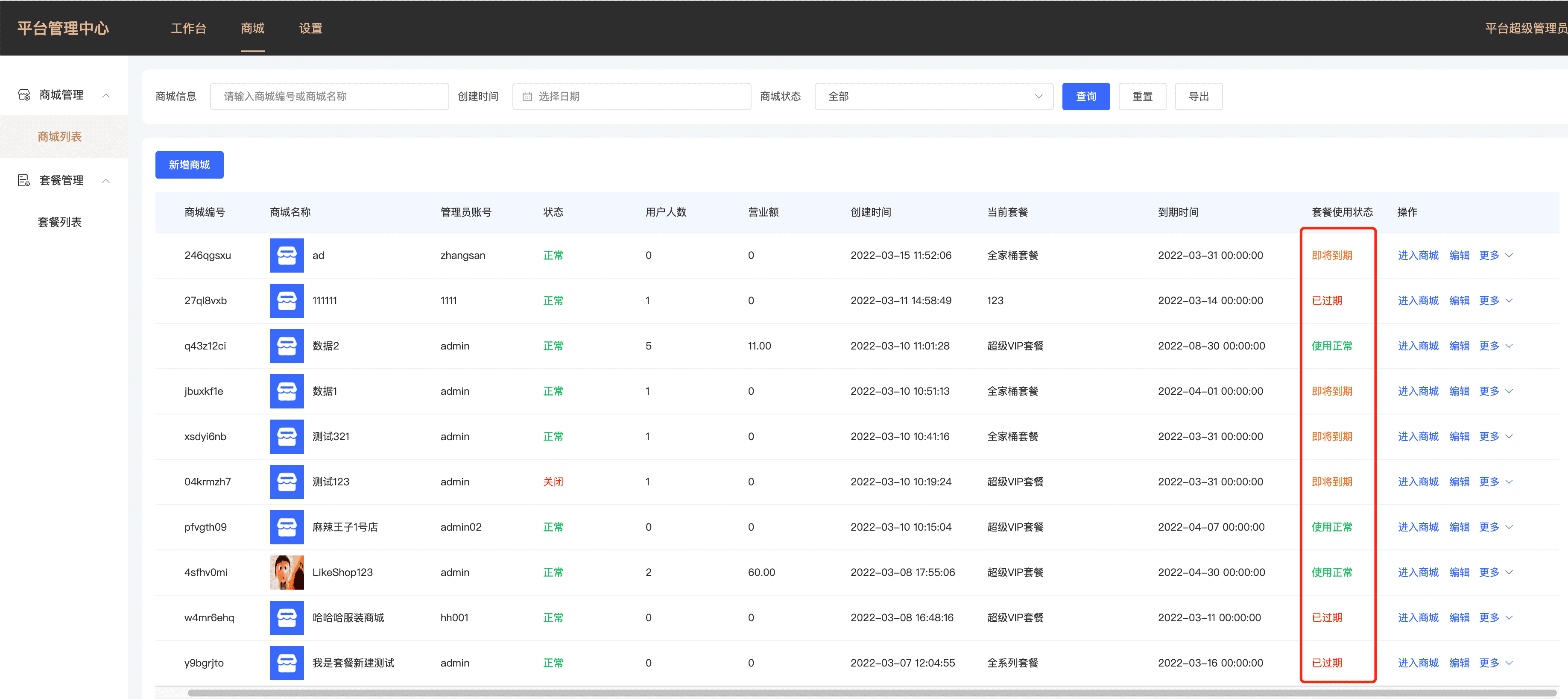Expand 更多 menu for store 测试321

pyautogui.click(x=1495, y=437)
